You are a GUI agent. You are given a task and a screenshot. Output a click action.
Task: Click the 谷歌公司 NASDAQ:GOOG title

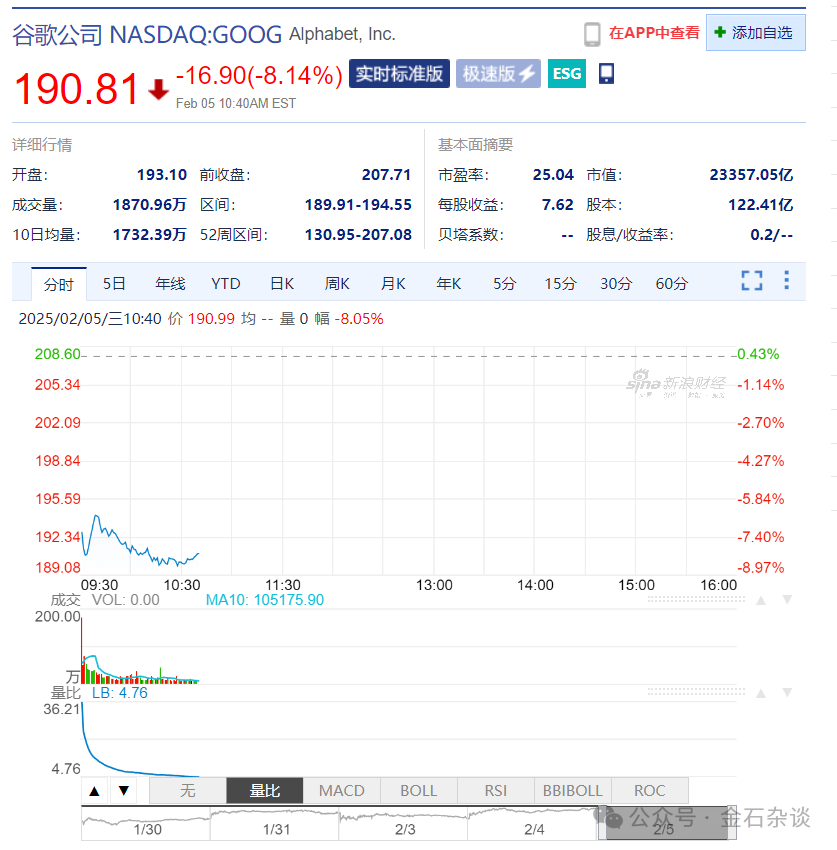pyautogui.click(x=147, y=35)
